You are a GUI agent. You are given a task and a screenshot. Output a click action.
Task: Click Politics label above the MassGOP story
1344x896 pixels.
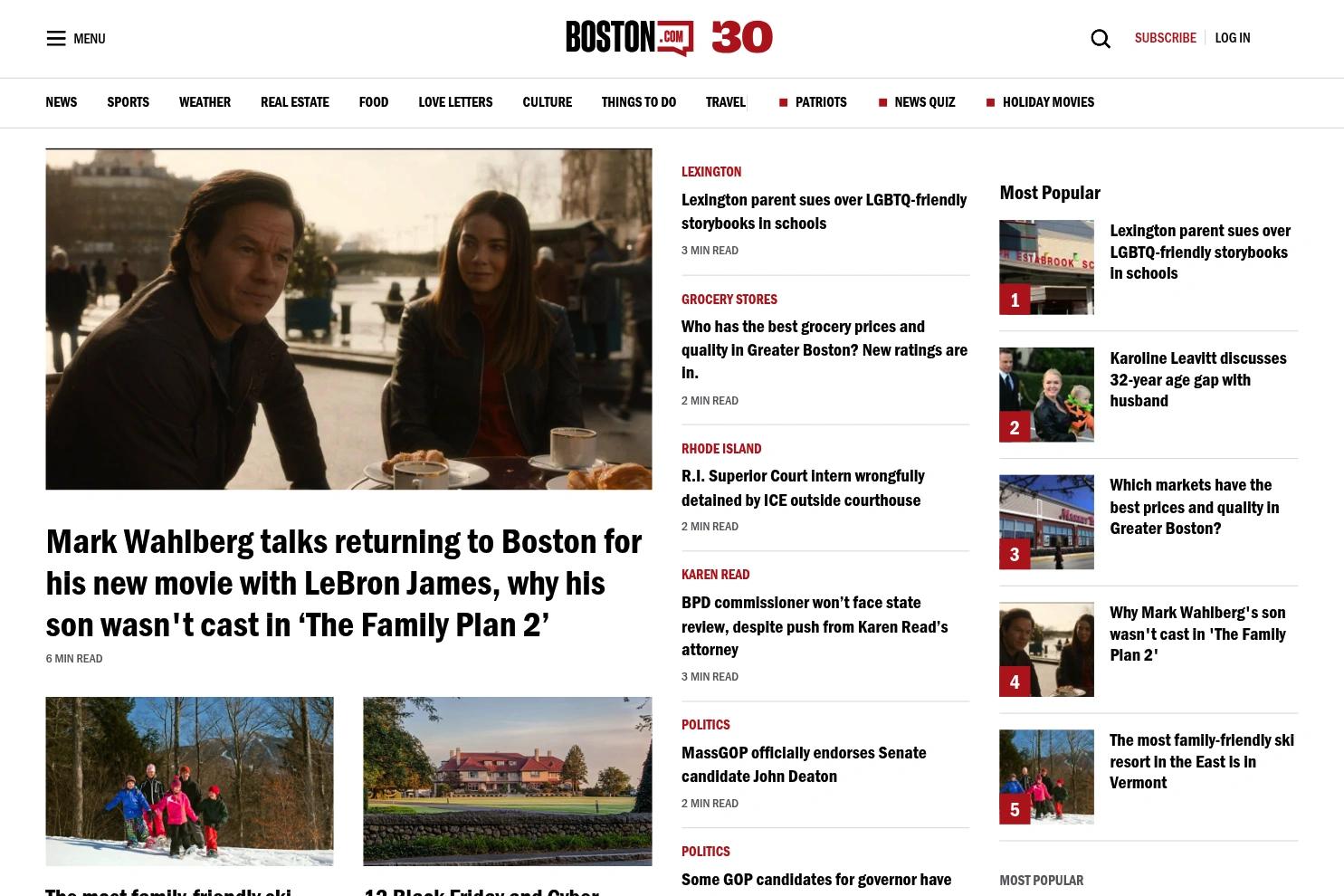coord(705,725)
